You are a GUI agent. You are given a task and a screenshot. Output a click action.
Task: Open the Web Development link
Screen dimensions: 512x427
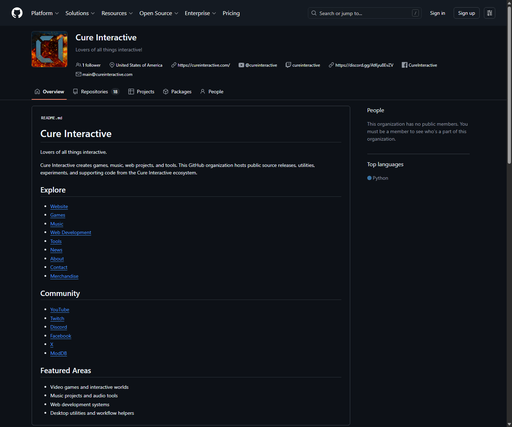[x=71, y=233]
